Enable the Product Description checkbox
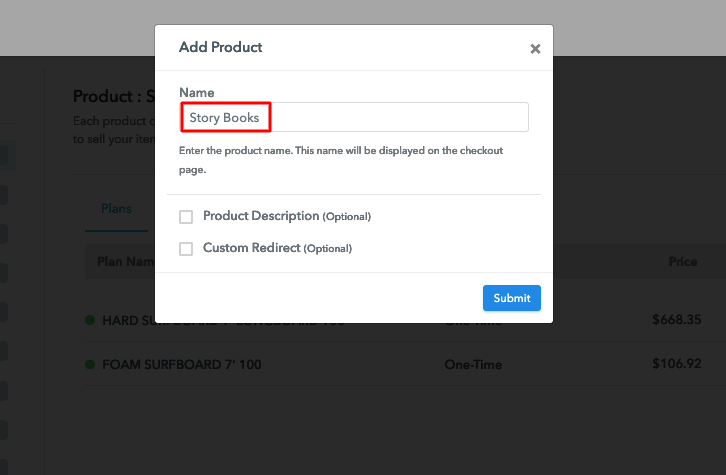Screen dimensions: 726x475 (x=186, y=217)
